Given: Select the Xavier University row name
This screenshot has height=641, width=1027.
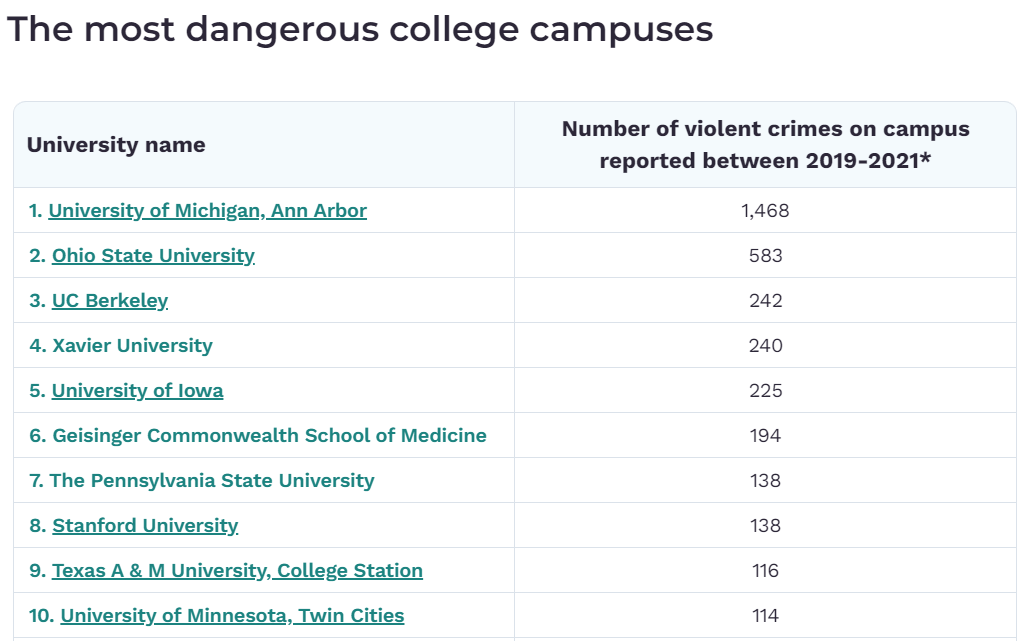Looking at the screenshot, I should pyautogui.click(x=132, y=346).
